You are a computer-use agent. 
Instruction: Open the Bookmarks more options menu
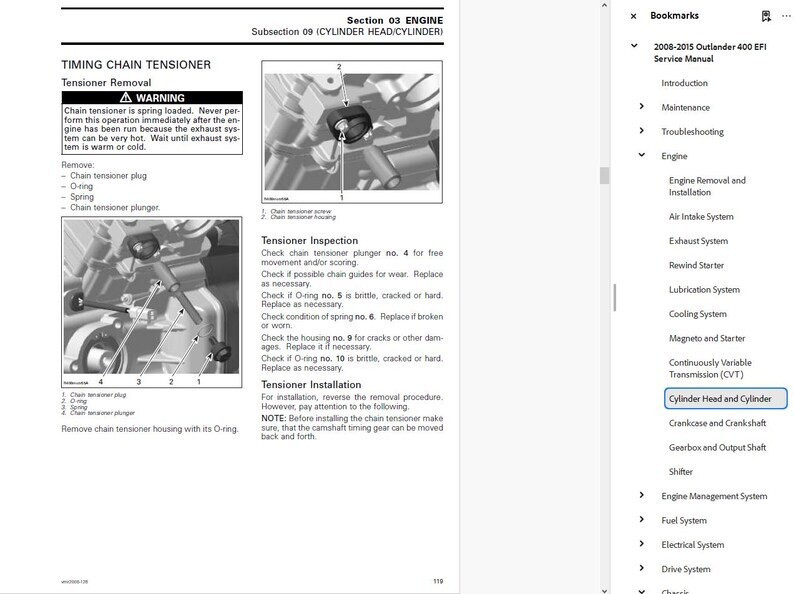785,16
